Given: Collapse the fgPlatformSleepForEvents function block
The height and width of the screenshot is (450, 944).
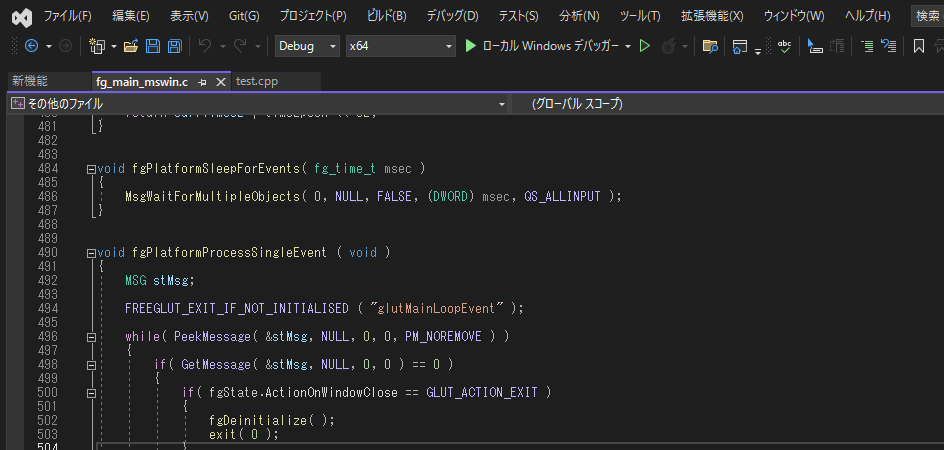Looking at the screenshot, I should [92, 169].
